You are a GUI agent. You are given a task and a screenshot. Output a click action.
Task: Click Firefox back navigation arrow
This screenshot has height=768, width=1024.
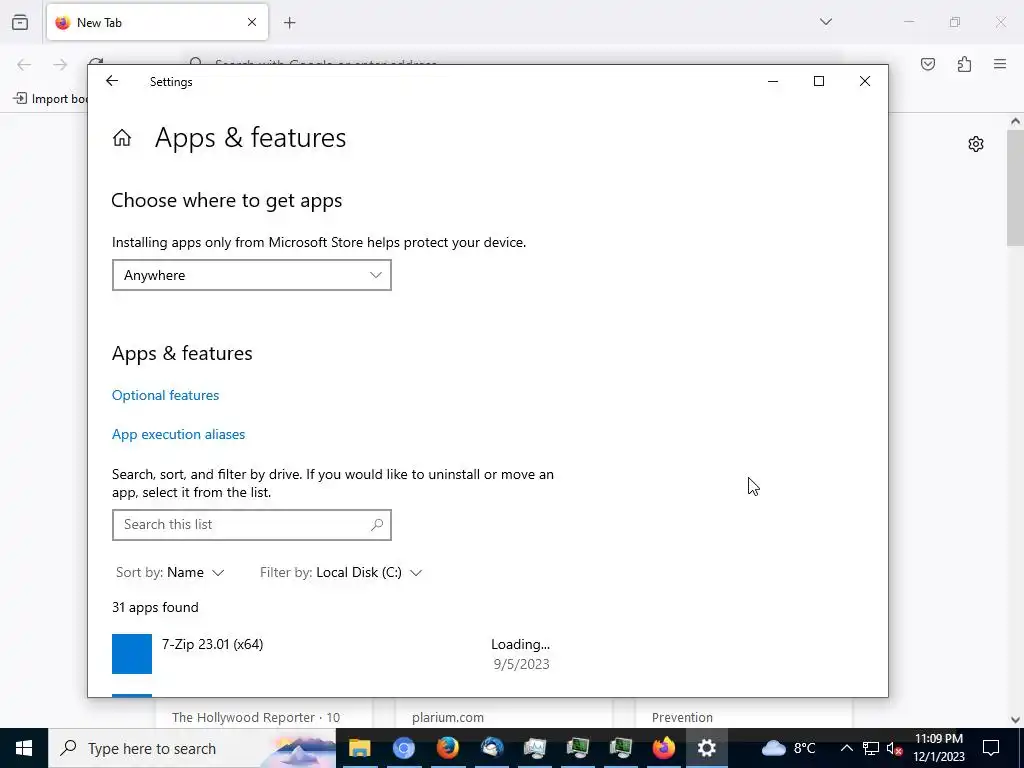click(24, 64)
